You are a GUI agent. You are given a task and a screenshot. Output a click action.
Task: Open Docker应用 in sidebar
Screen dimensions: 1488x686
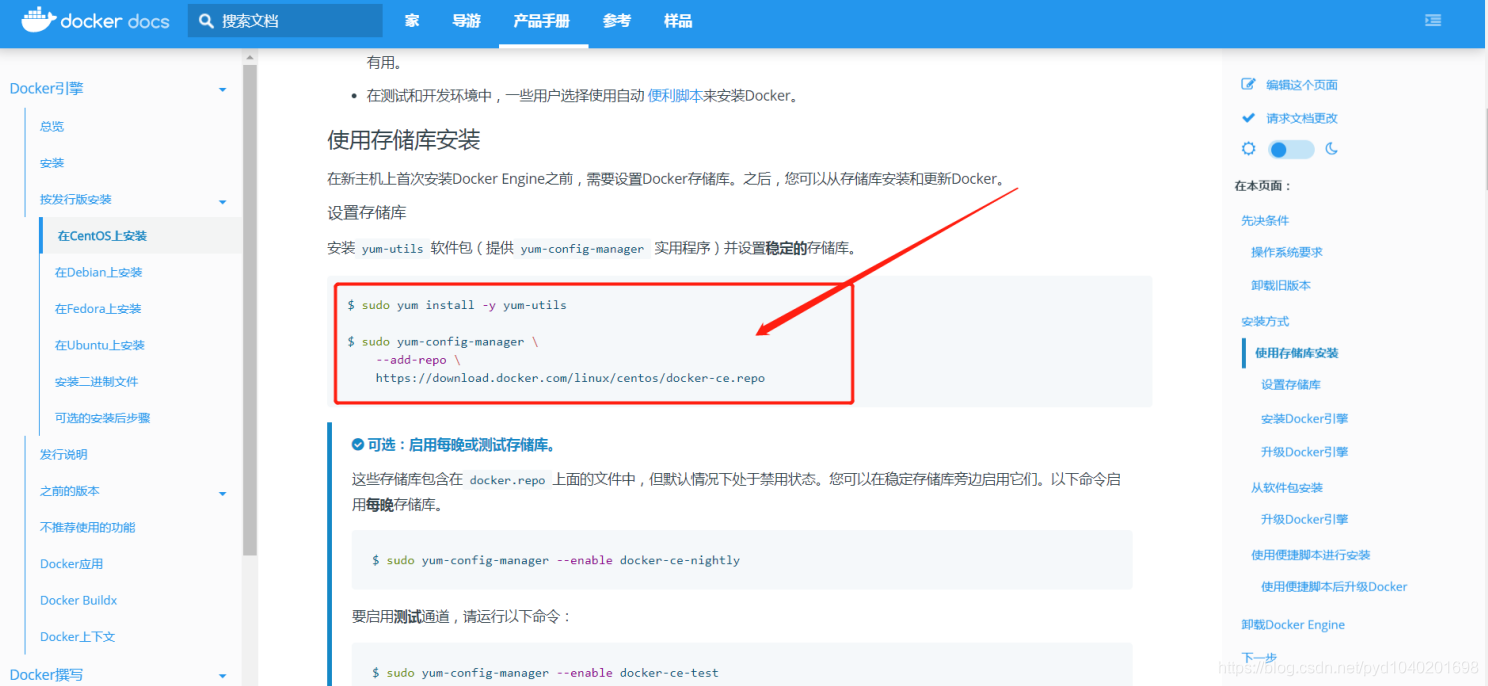coord(71,564)
